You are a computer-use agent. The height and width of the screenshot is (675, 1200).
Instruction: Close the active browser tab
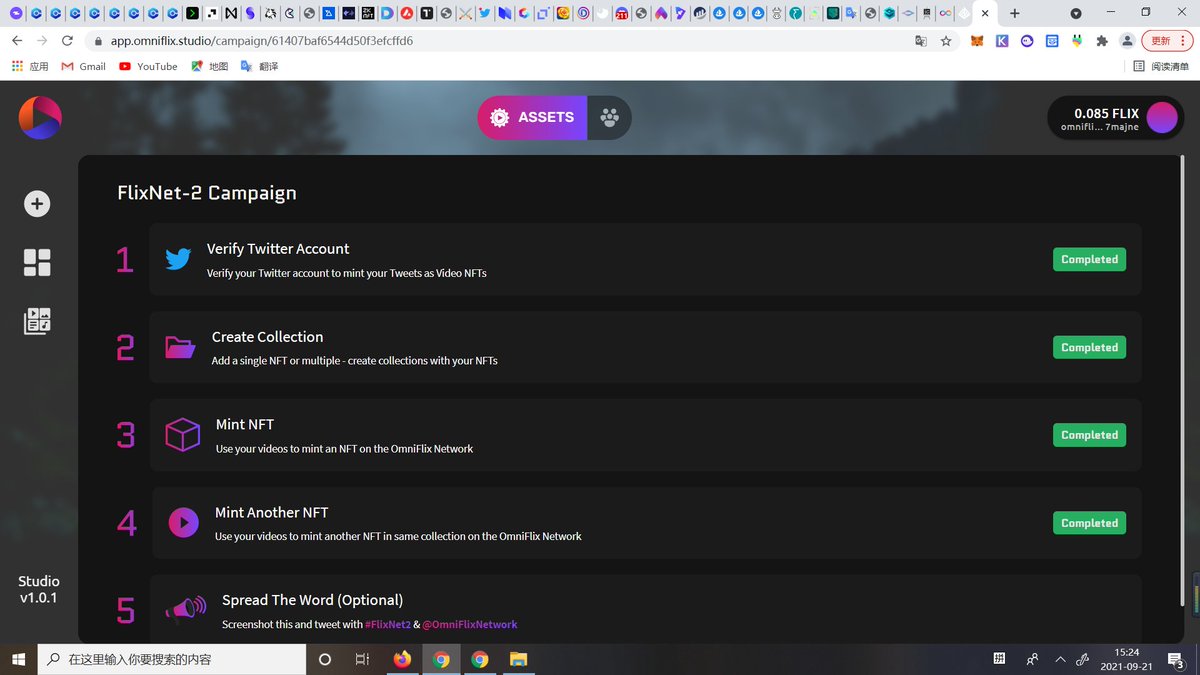point(985,13)
